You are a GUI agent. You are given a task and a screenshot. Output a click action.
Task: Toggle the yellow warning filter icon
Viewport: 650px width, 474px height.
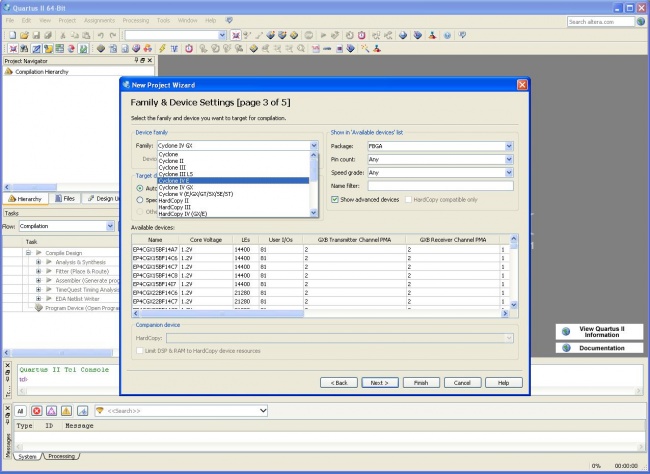[66, 411]
